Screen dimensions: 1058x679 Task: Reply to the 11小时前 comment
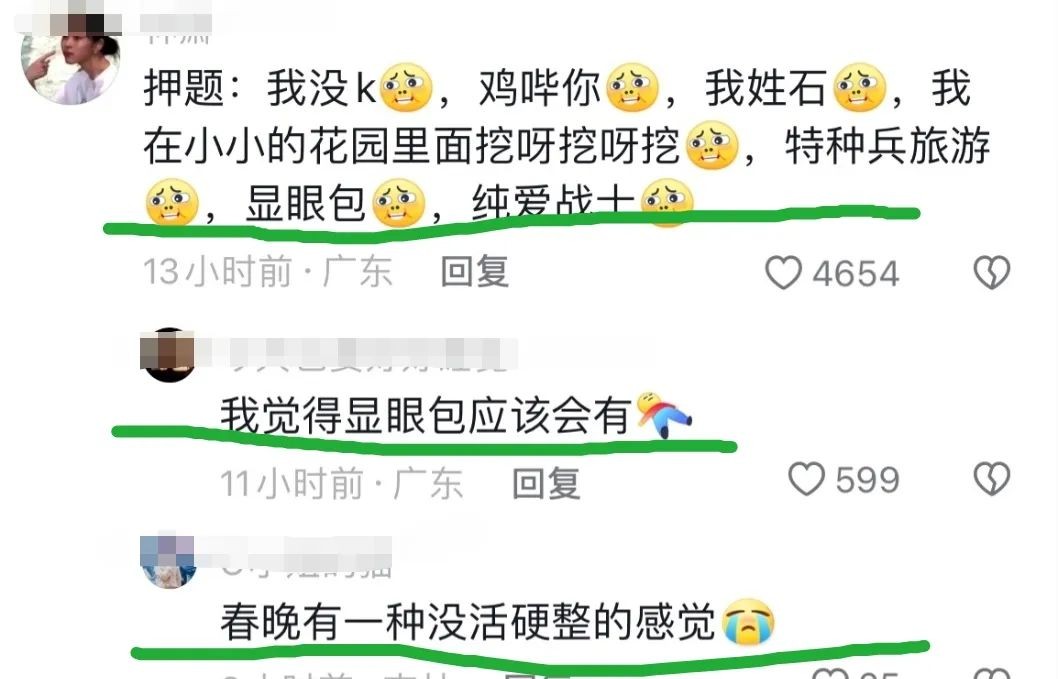546,483
